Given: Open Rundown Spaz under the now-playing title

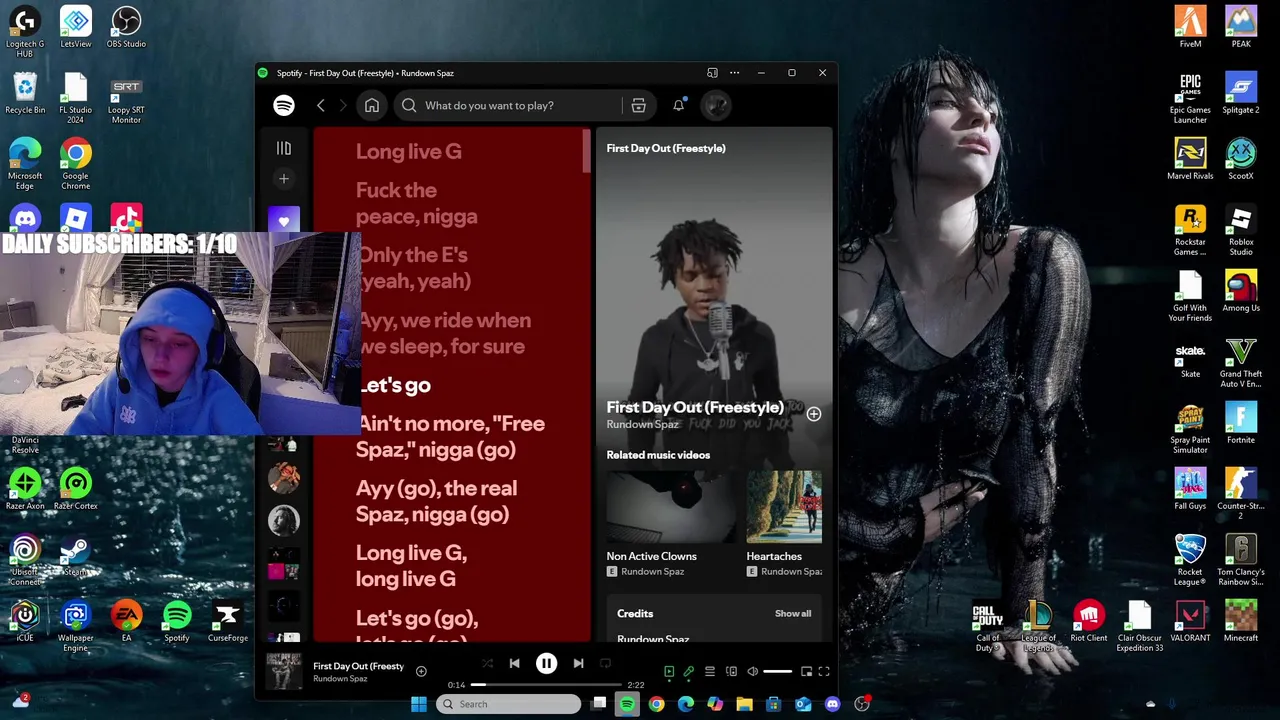Looking at the screenshot, I should coord(642,425).
